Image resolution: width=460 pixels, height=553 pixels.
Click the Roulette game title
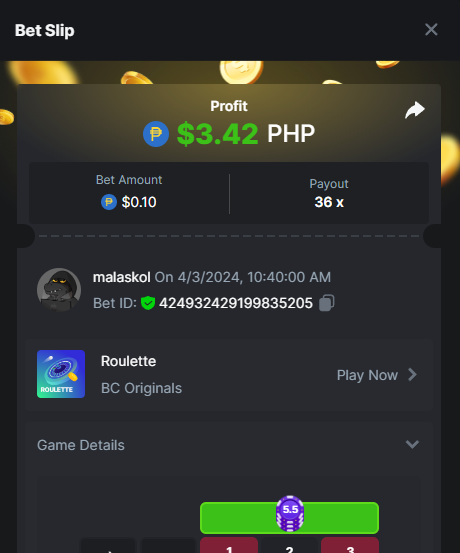[x=128, y=361]
